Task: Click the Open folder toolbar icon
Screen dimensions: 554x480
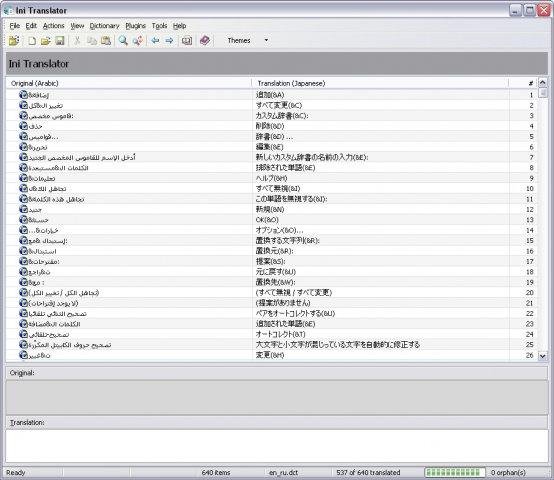Action: click(x=46, y=41)
